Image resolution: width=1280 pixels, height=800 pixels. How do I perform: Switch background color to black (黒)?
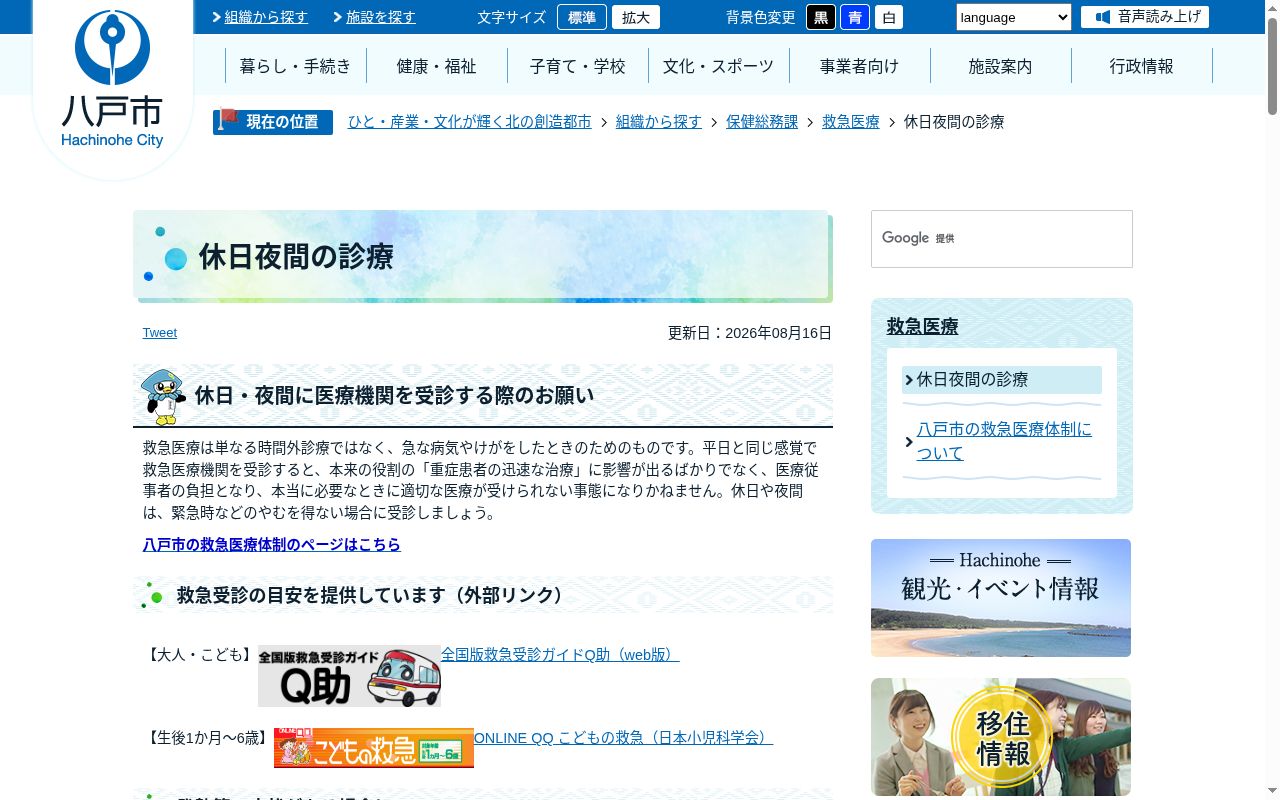[821, 17]
